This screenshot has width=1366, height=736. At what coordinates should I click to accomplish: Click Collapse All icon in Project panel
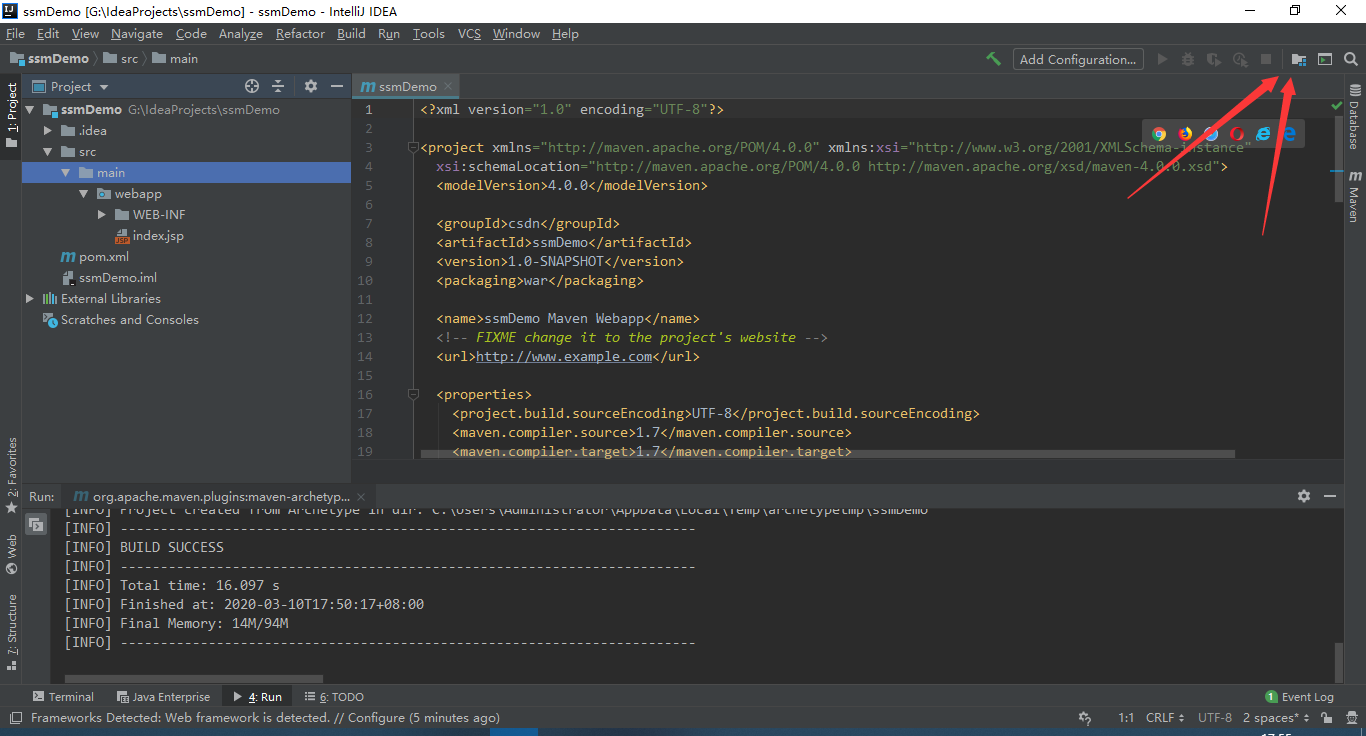pyautogui.click(x=278, y=86)
